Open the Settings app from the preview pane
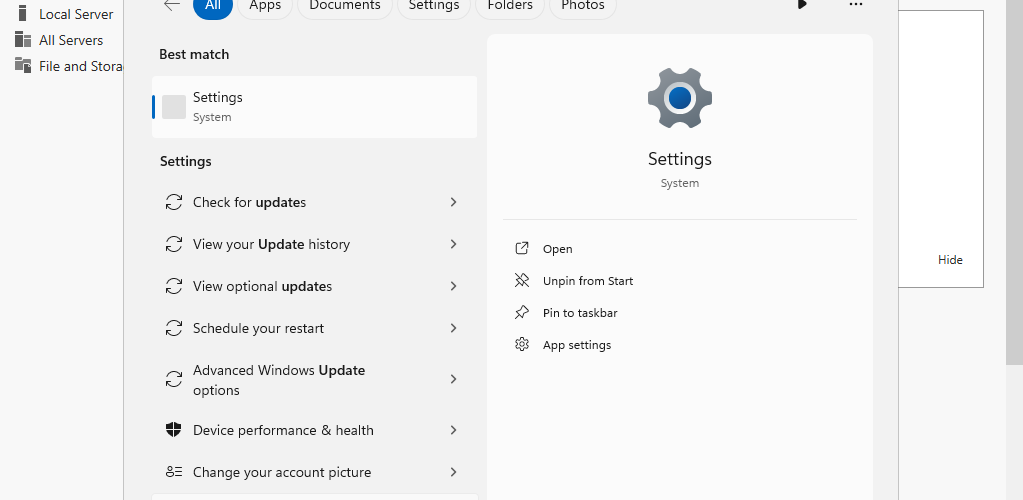The height and width of the screenshot is (500, 1023). pyautogui.click(x=557, y=249)
